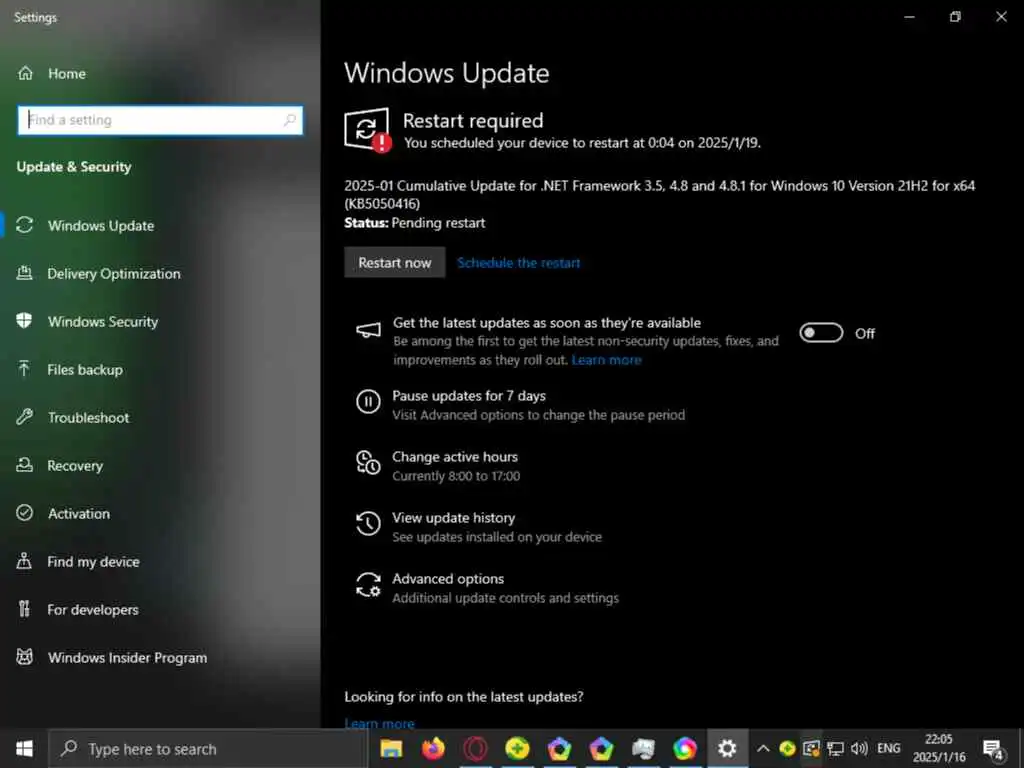This screenshot has width=1024, height=768.
Task: Click the KB5050416 cumulative update text
Action: [660, 195]
